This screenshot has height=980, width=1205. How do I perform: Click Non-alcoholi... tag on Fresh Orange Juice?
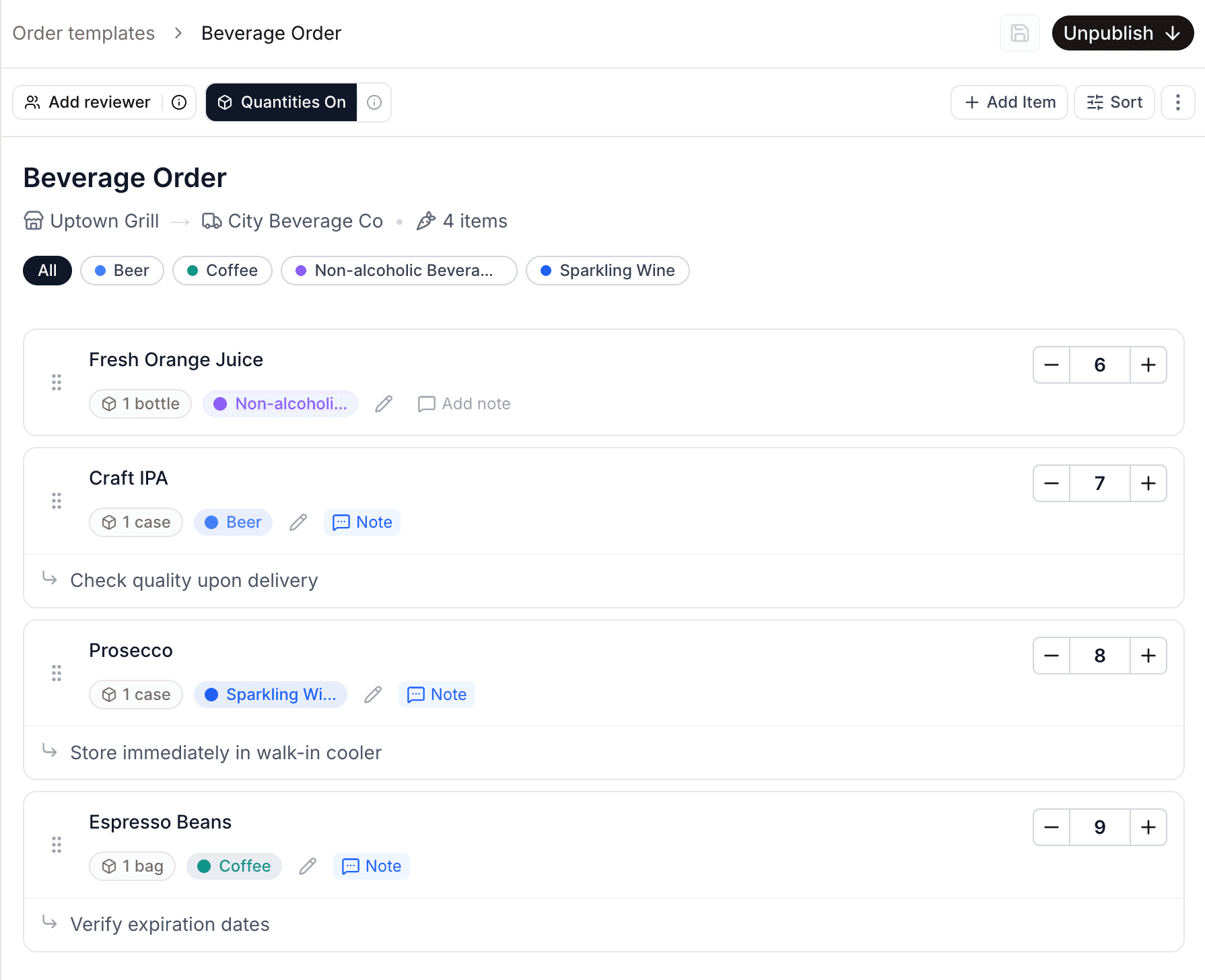click(x=280, y=404)
